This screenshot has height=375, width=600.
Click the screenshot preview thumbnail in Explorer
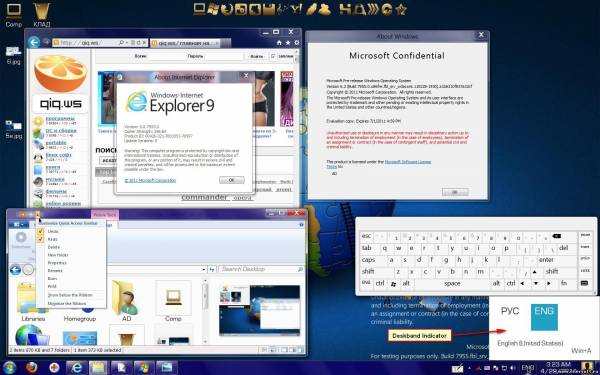pyautogui.click(x=260, y=311)
